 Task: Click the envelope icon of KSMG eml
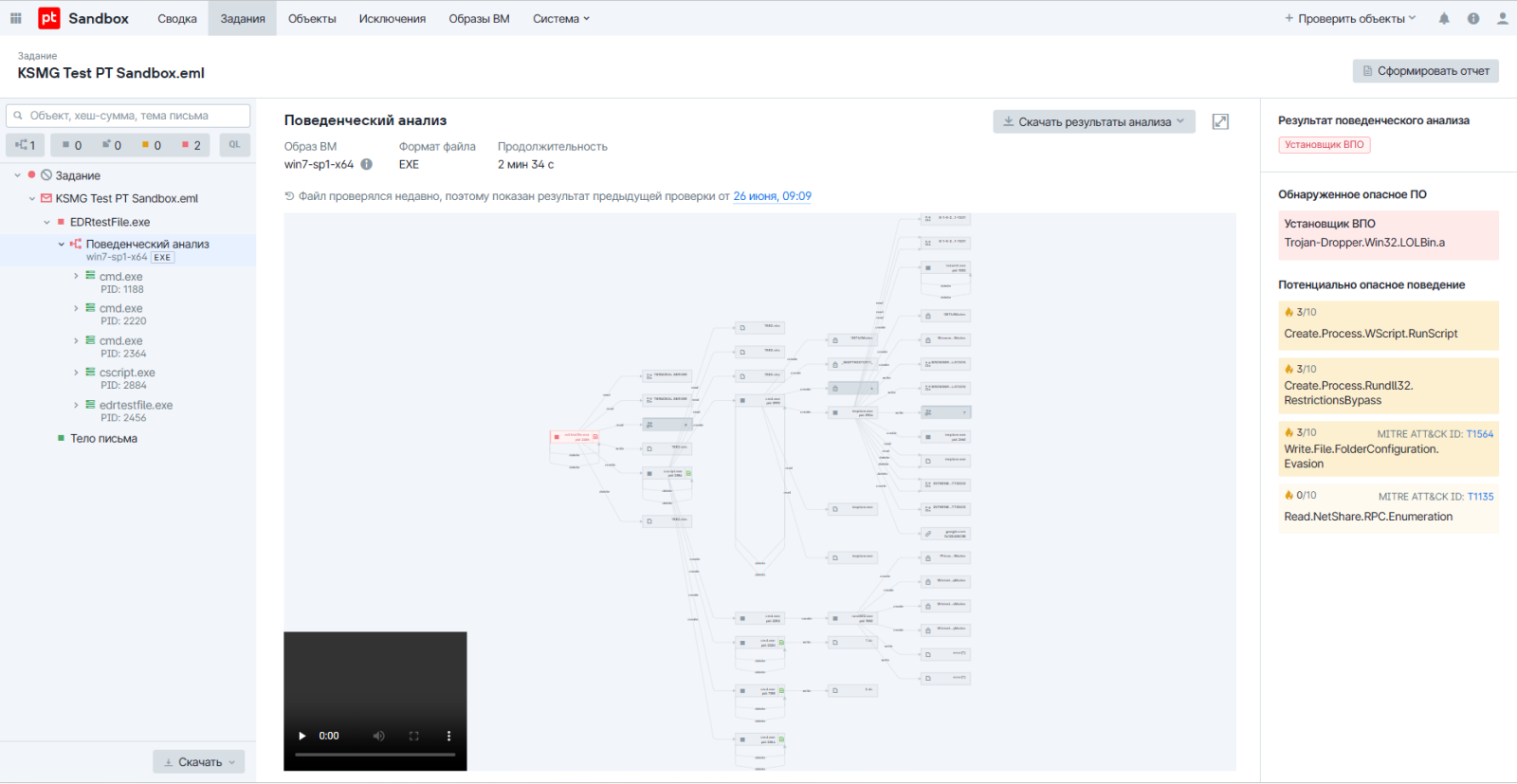pos(46,198)
